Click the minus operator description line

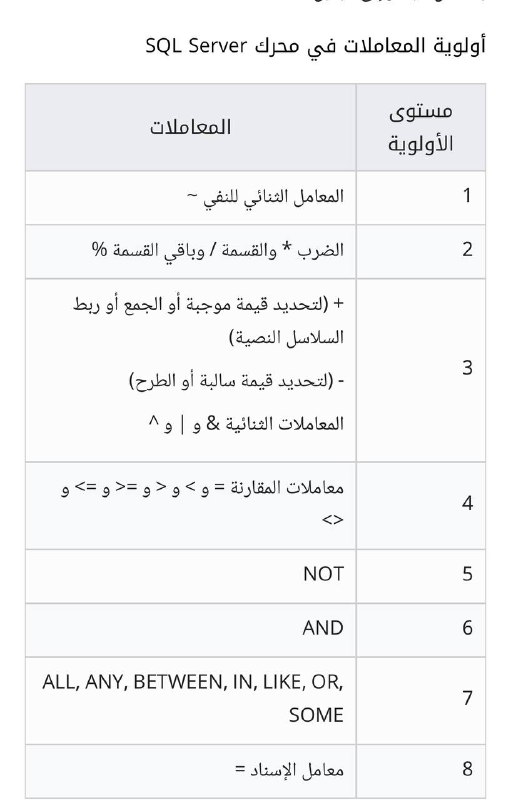coord(237,381)
